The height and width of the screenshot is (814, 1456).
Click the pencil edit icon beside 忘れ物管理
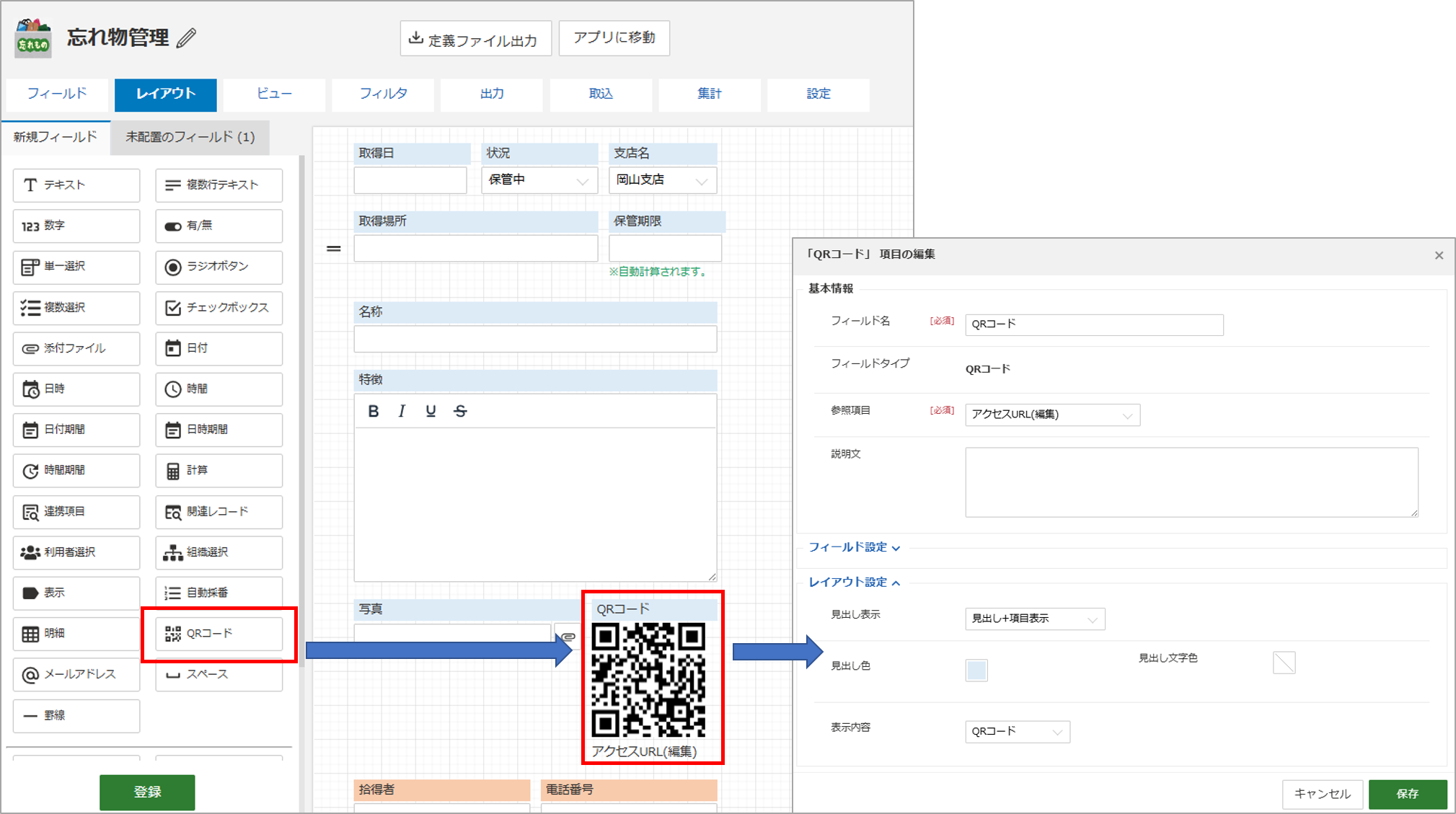click(x=186, y=37)
